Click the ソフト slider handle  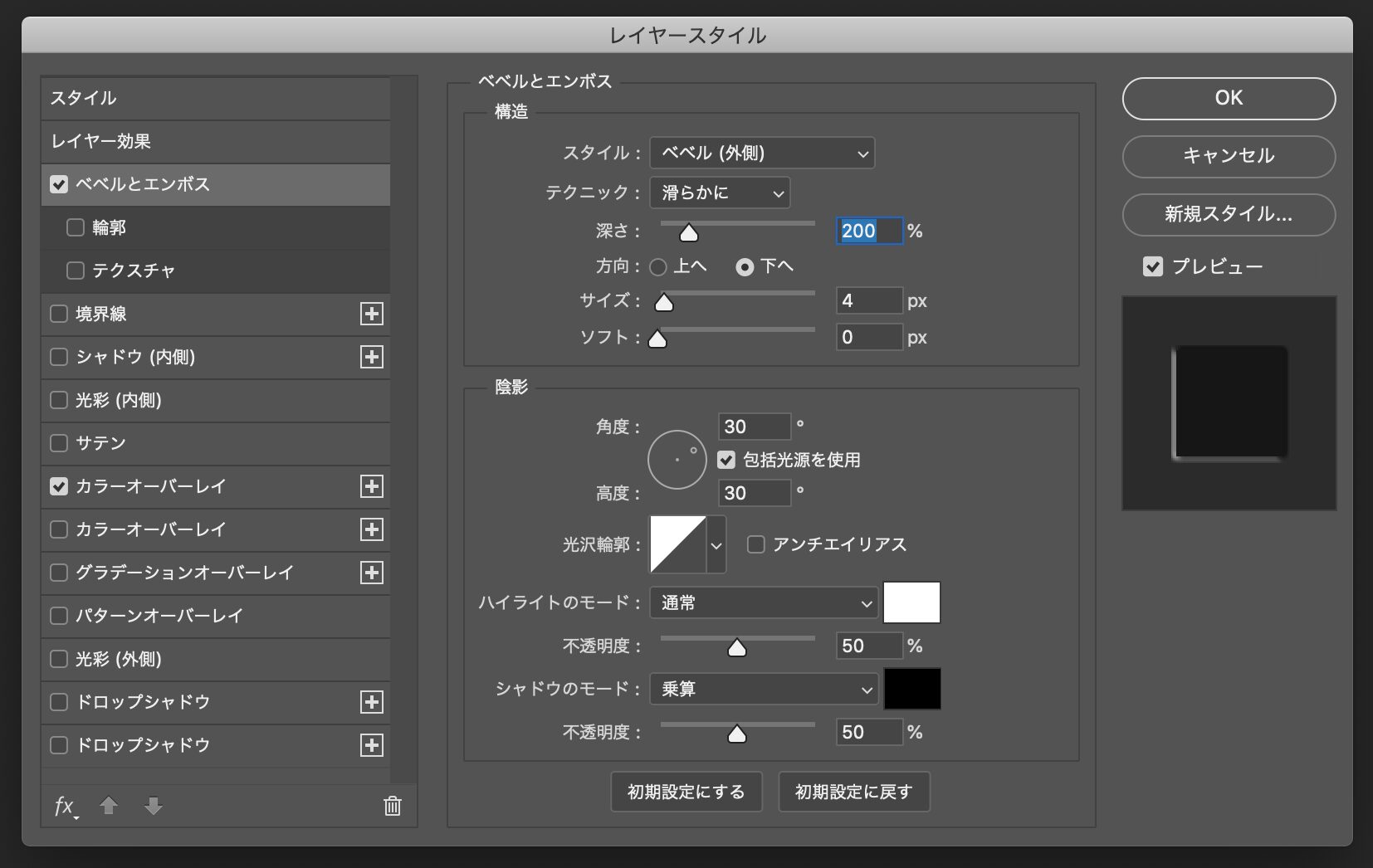click(657, 339)
